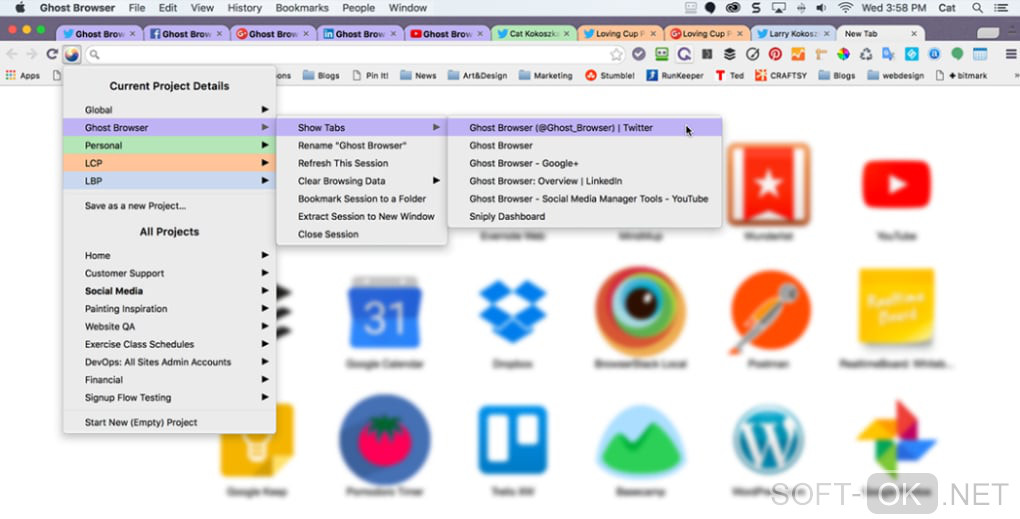Open the Art&Design bookmarks folder

[477, 75]
